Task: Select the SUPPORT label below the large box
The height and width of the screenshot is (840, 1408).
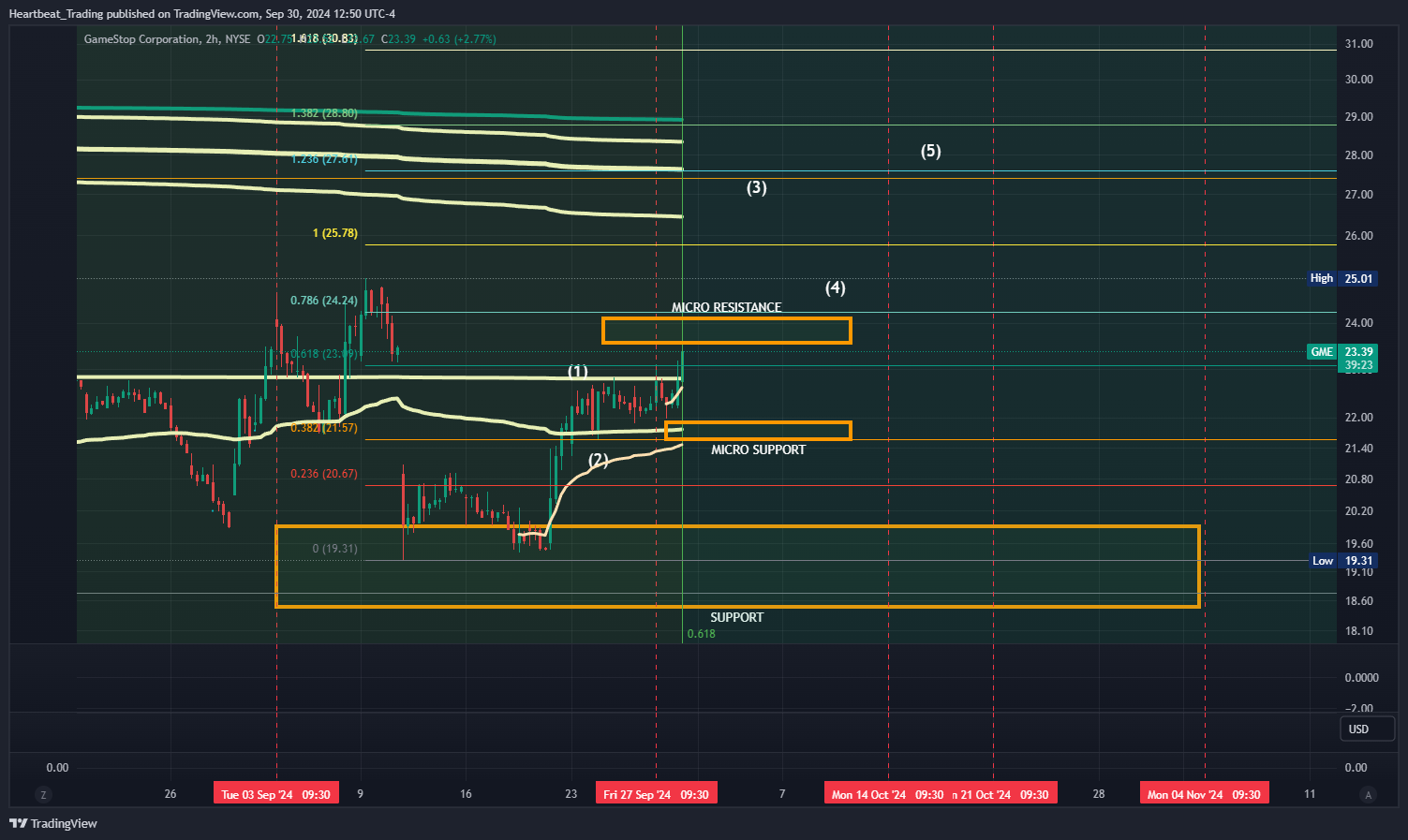Action: coord(736,617)
